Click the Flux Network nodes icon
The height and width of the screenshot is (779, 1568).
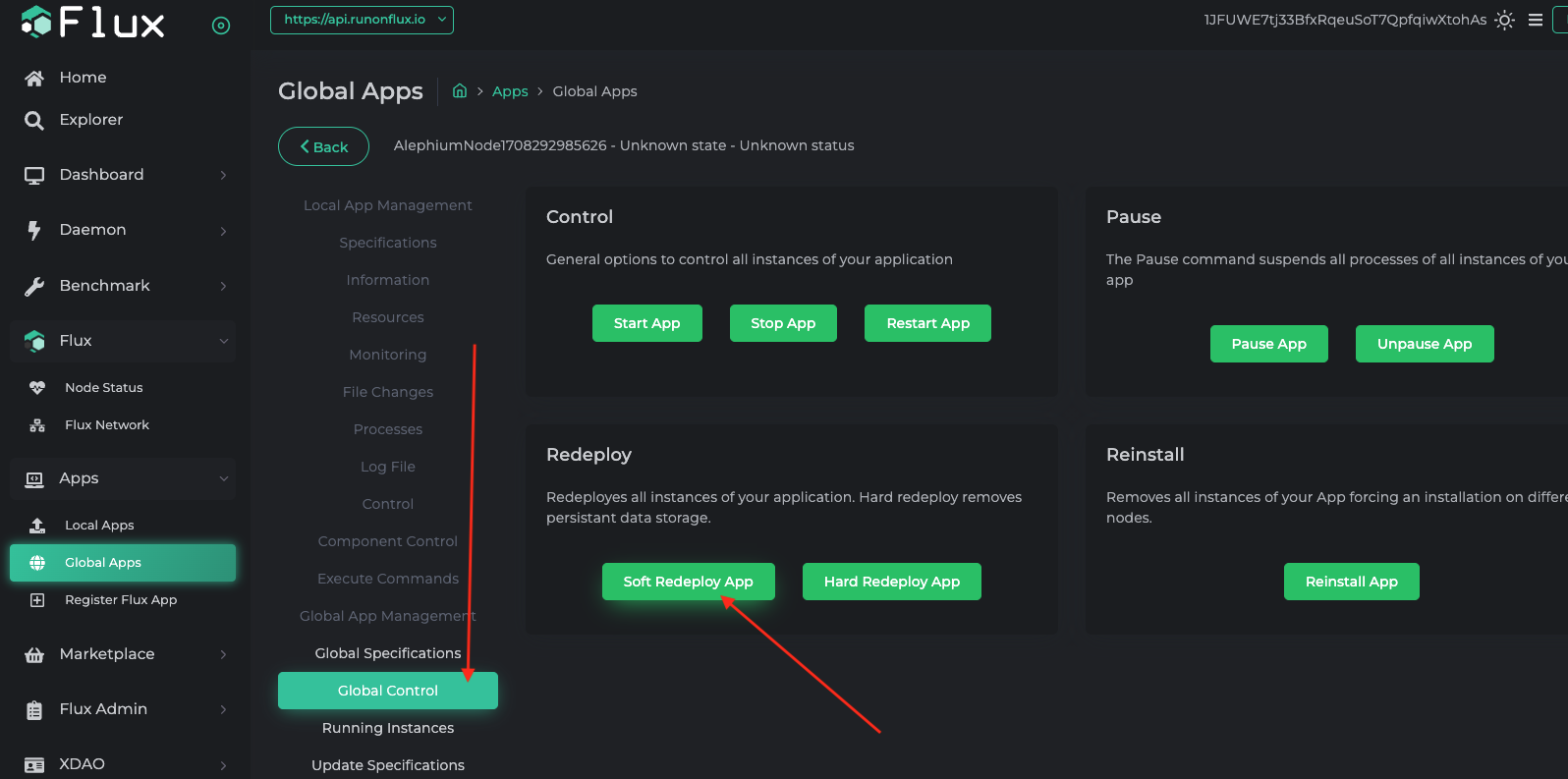[x=37, y=425]
